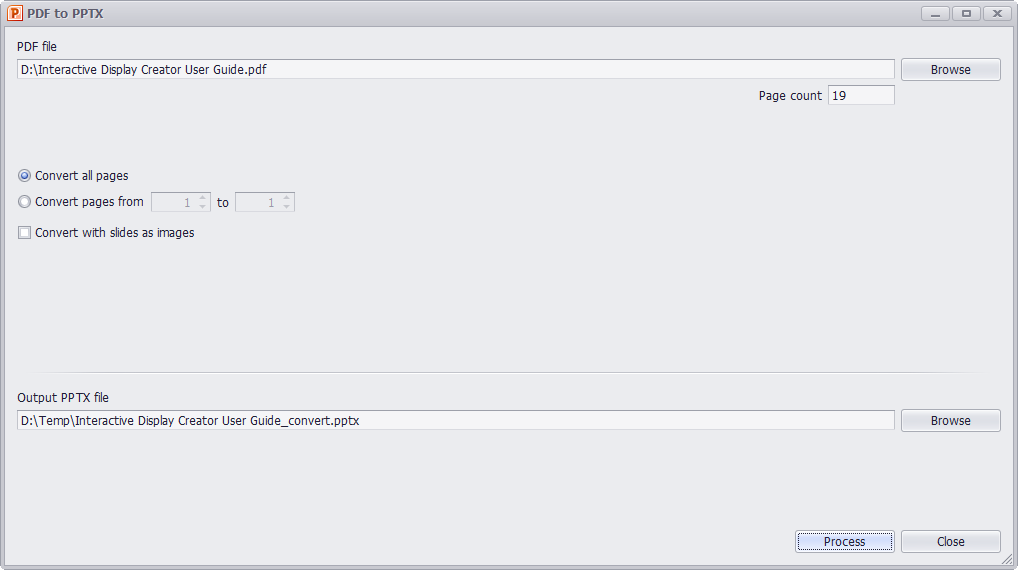The height and width of the screenshot is (570, 1018).
Task: Click the Page count field
Action: pos(861,95)
